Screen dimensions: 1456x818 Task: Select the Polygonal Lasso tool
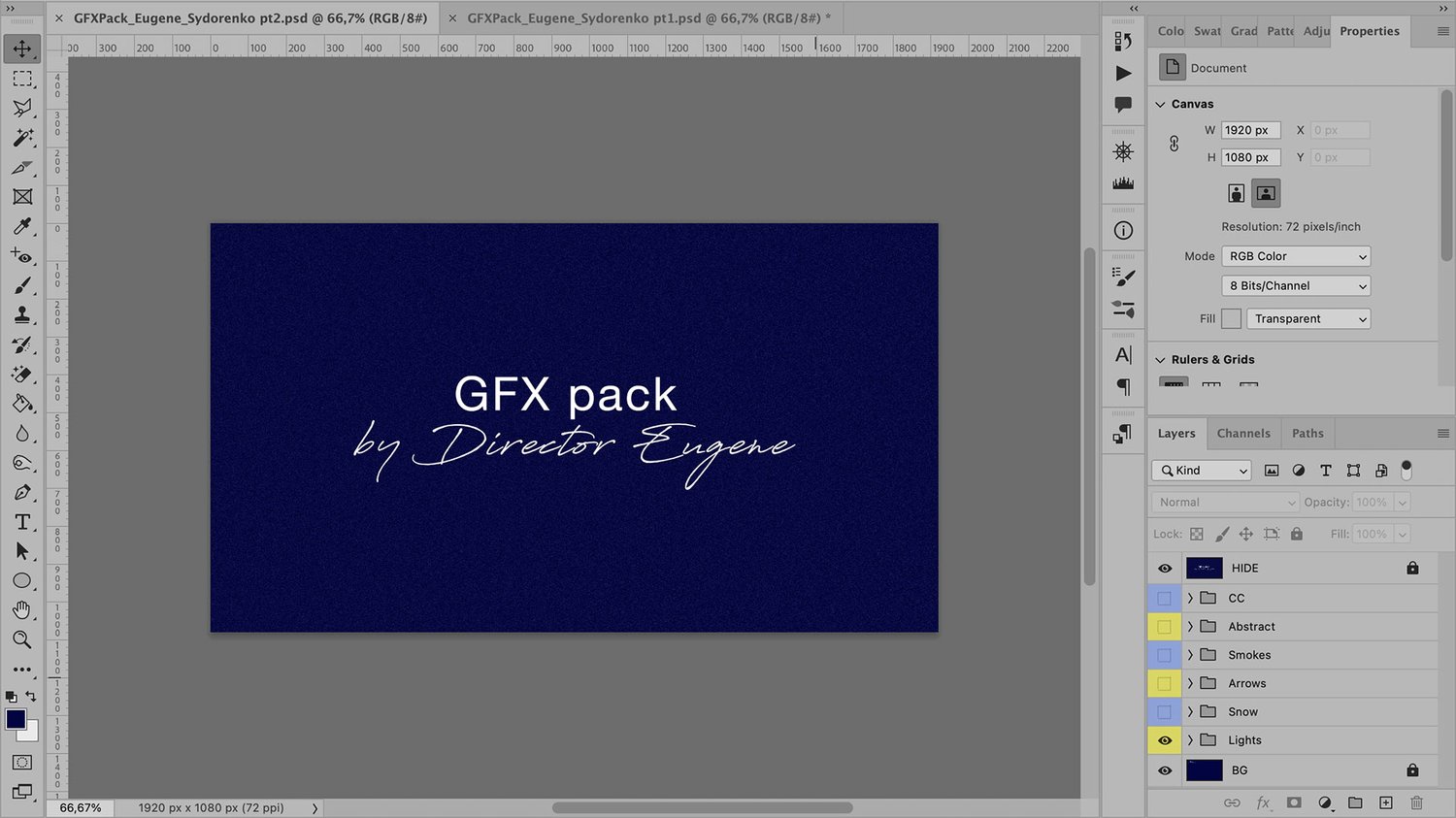point(22,108)
